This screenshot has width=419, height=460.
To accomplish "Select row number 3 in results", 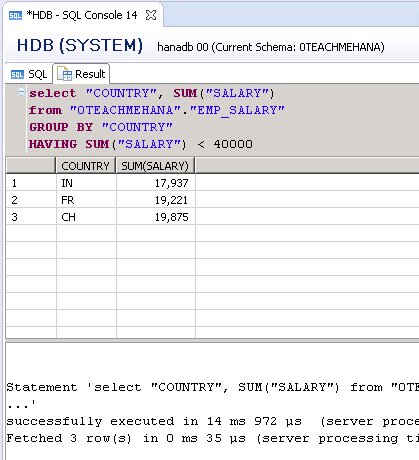I will pyautogui.click(x=31, y=217).
